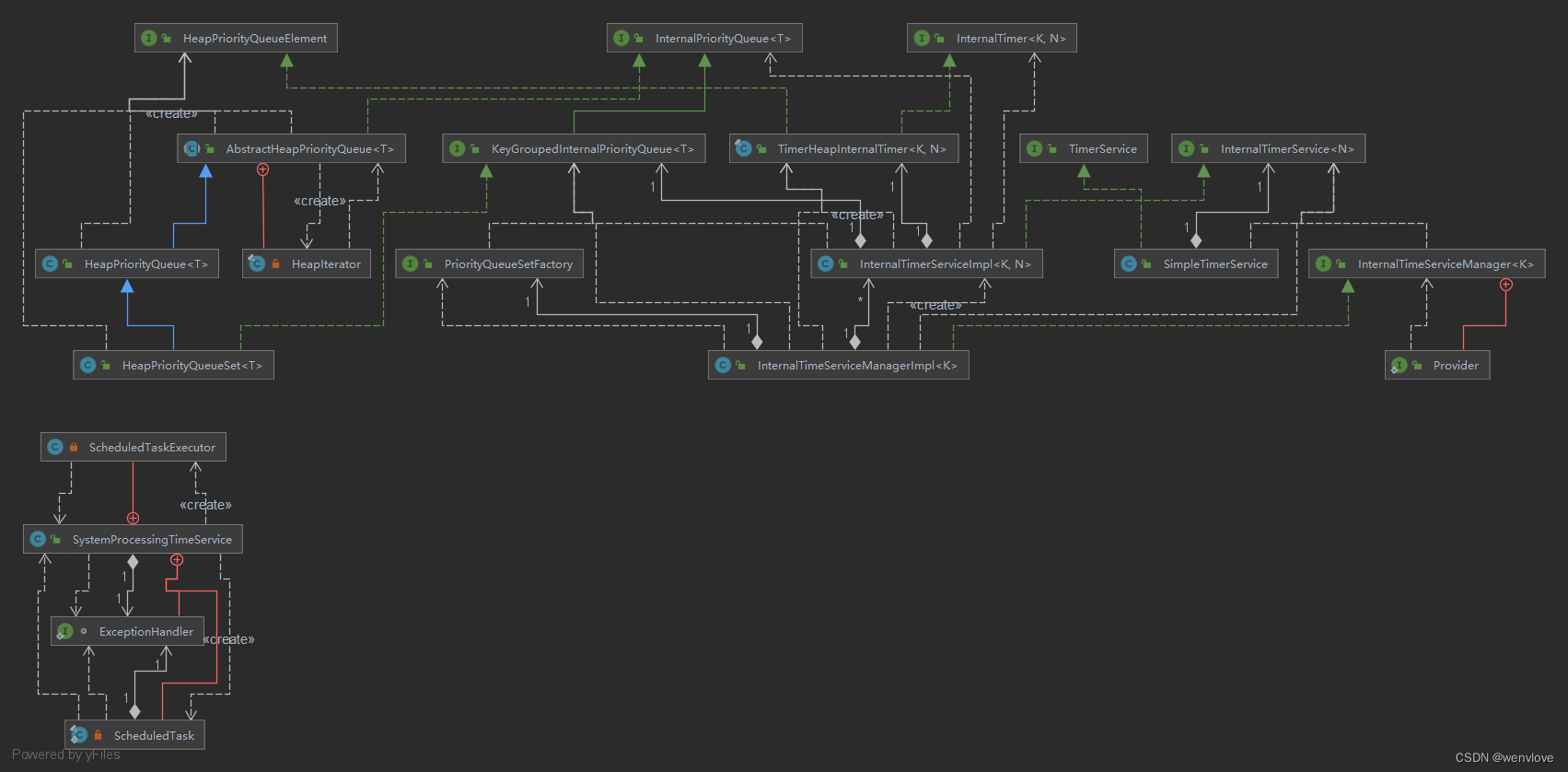Click interface icon of KeyGroupedInternalPriorityQueue<T>

coord(457,148)
